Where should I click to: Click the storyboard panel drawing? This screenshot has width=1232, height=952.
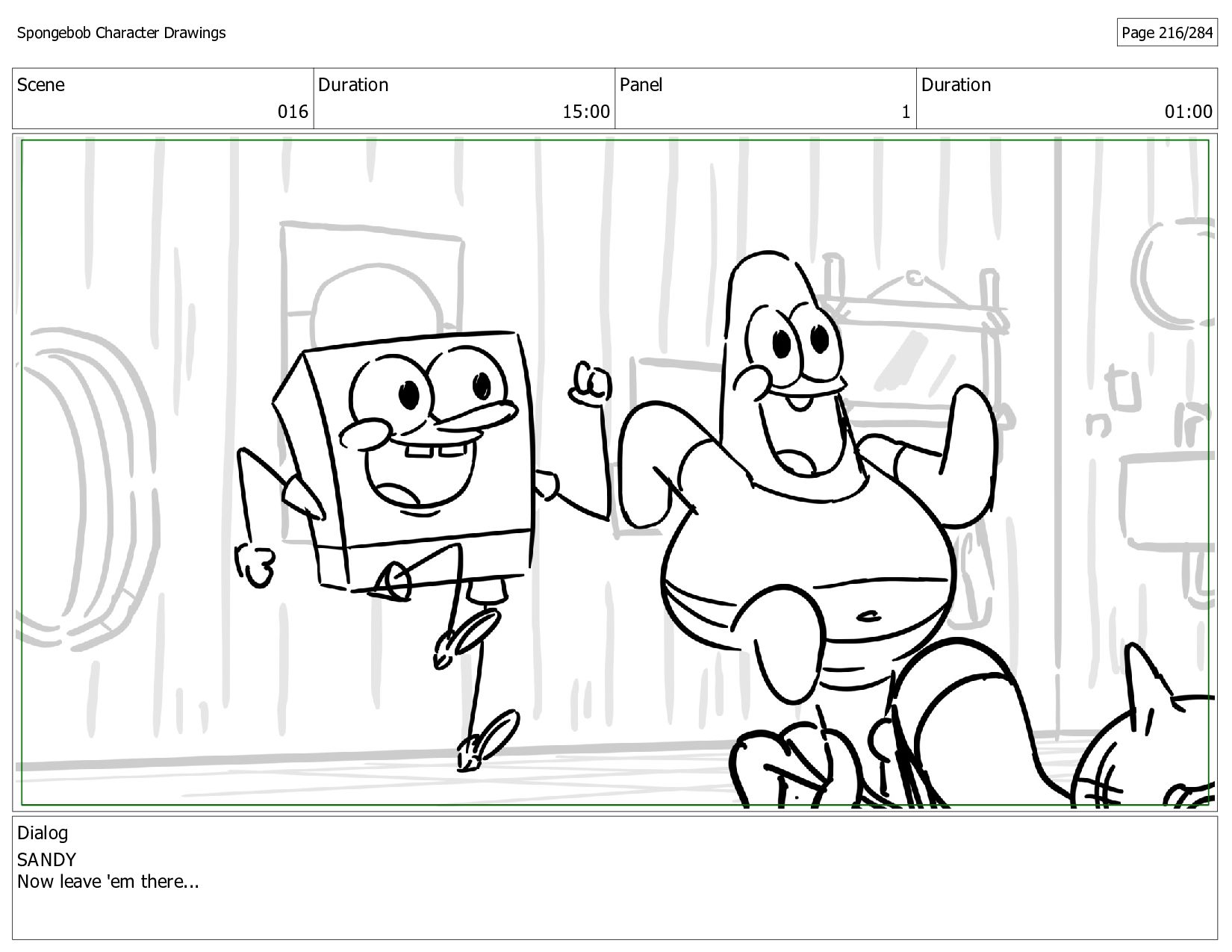615,473
